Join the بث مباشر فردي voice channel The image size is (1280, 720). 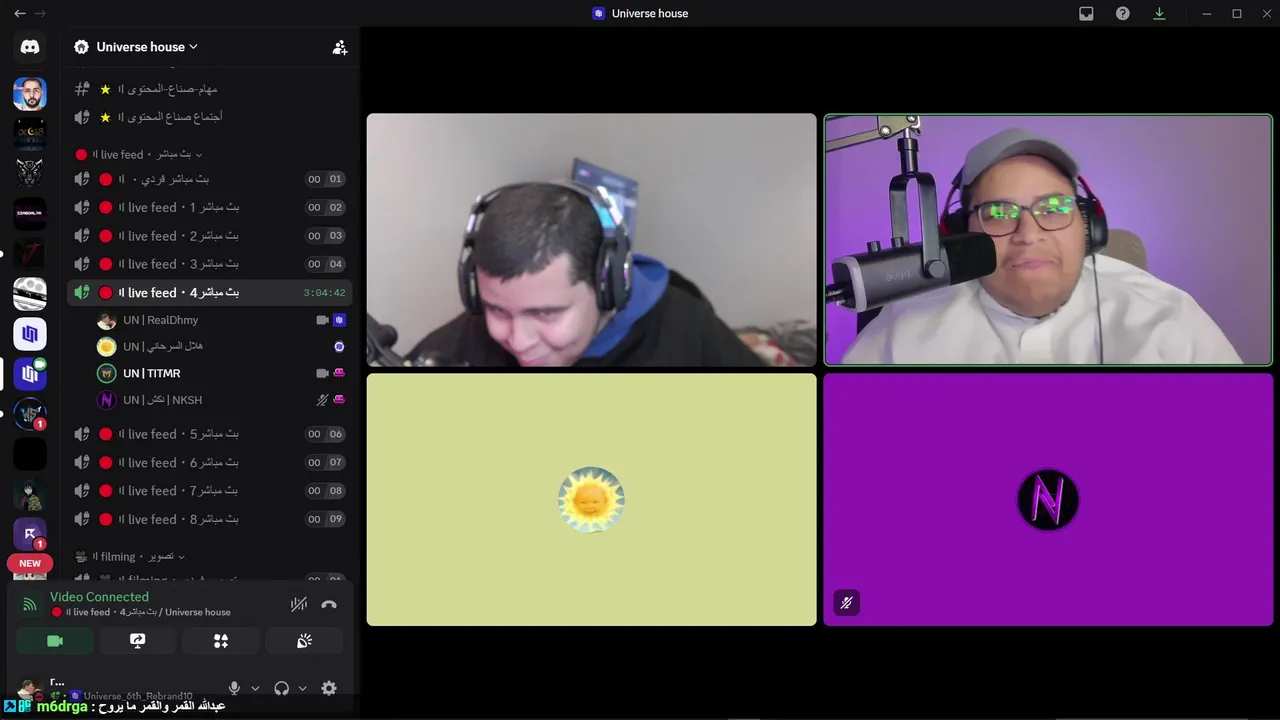click(210, 179)
